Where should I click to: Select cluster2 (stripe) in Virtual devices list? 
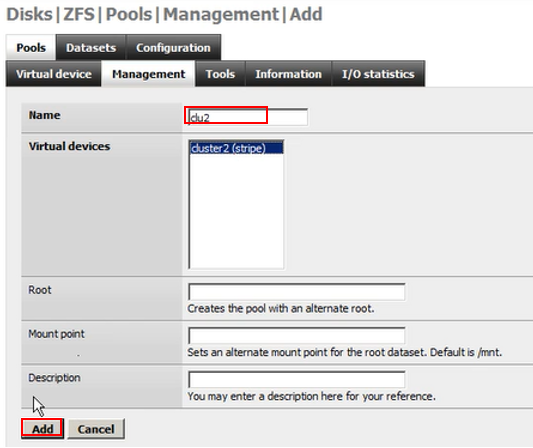(x=236, y=148)
